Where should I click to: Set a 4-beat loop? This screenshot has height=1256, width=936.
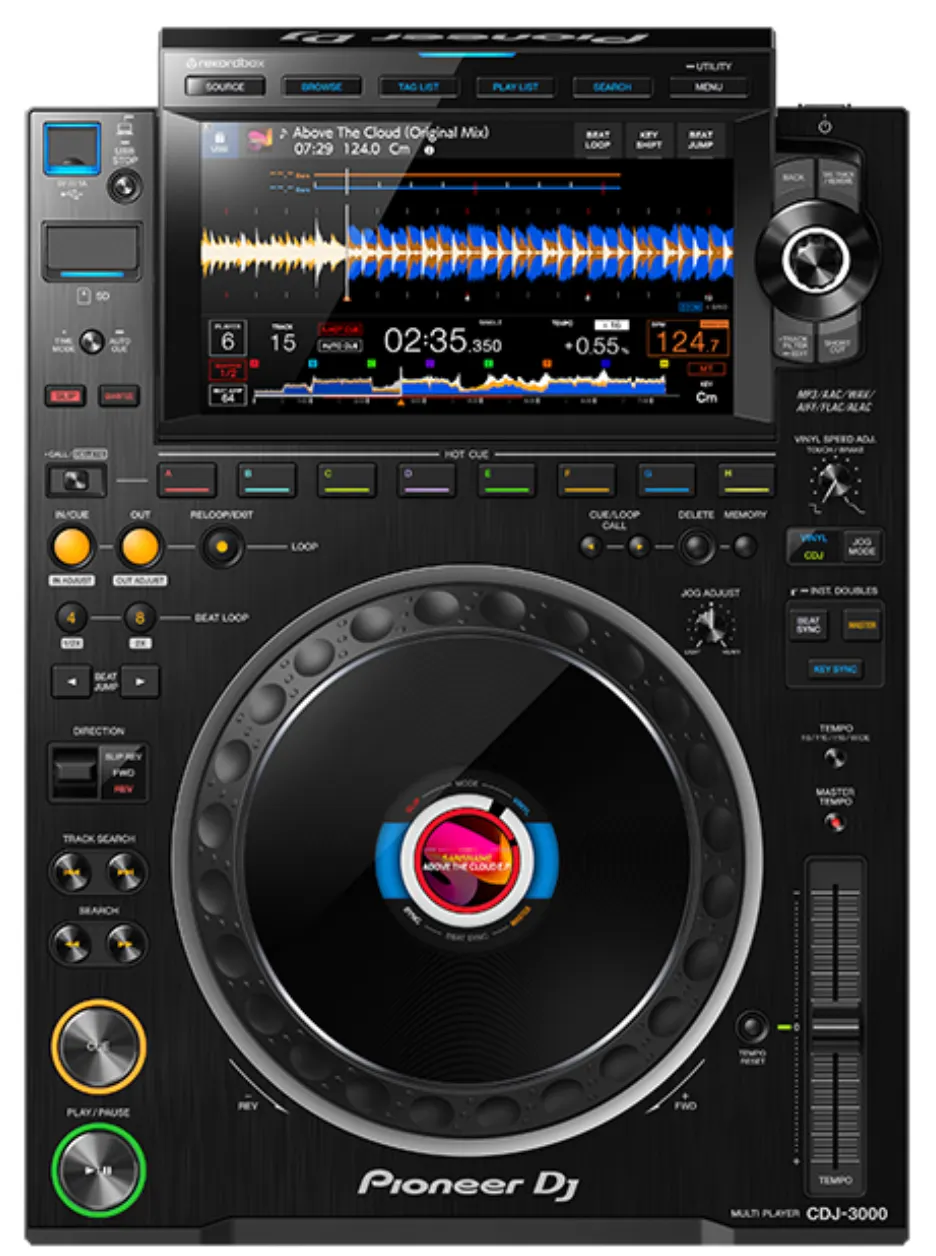(72, 617)
